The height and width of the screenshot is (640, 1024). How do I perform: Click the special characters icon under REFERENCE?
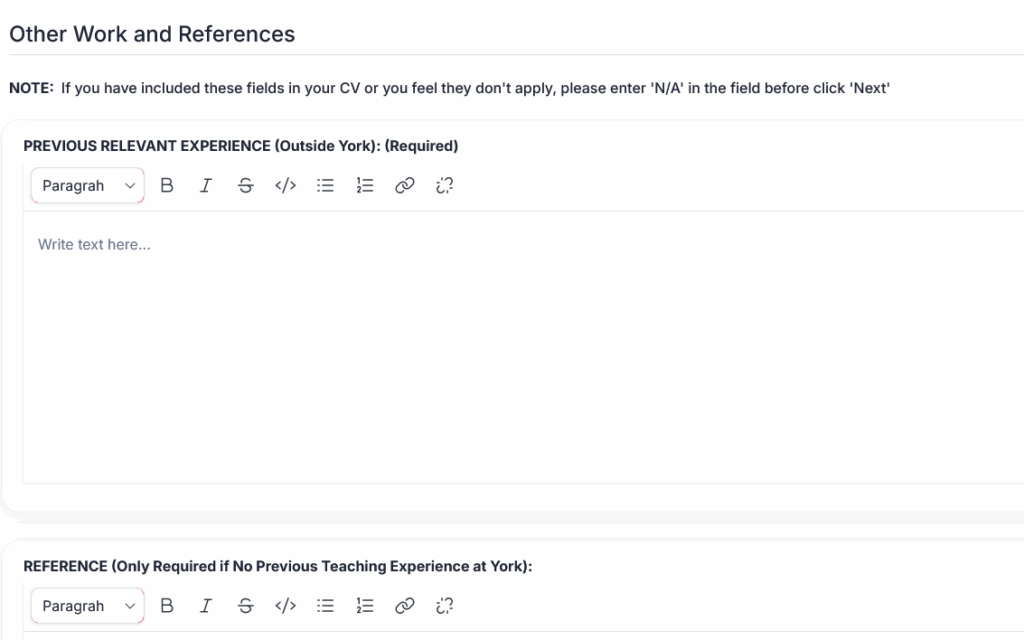coord(444,605)
